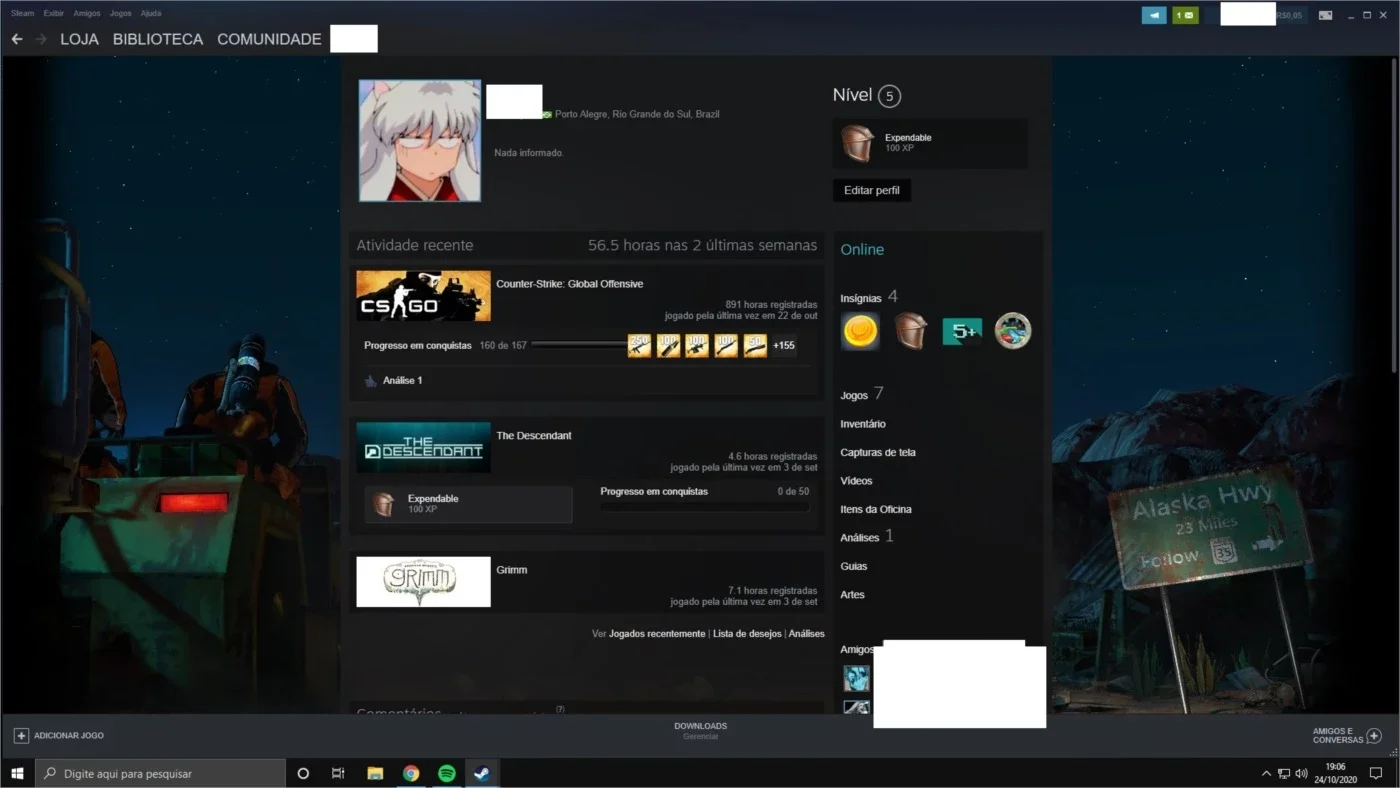Open the Downloads Gerenciar area
1400x788 pixels.
(x=700, y=731)
